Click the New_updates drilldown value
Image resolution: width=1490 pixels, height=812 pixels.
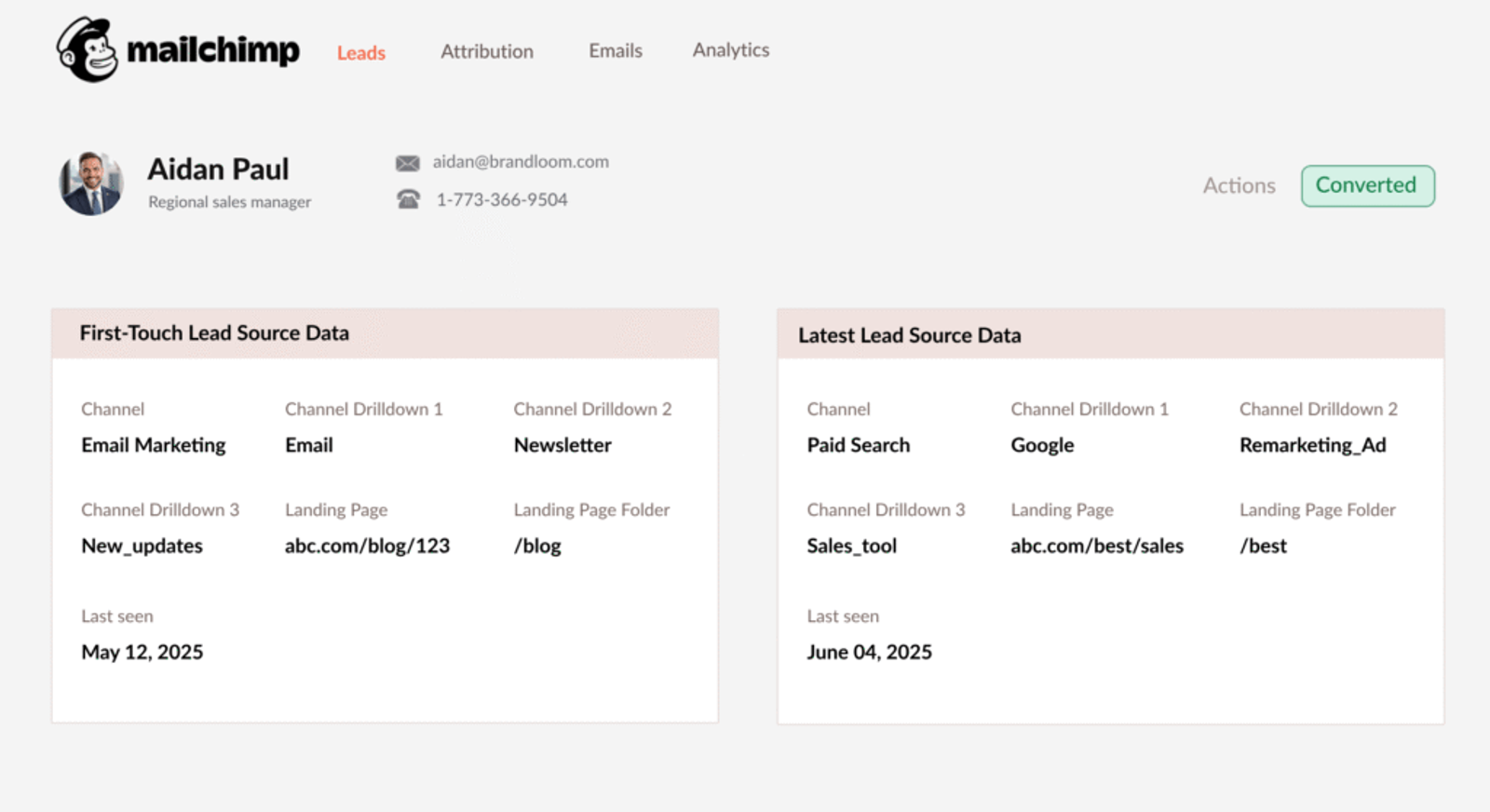tap(142, 547)
